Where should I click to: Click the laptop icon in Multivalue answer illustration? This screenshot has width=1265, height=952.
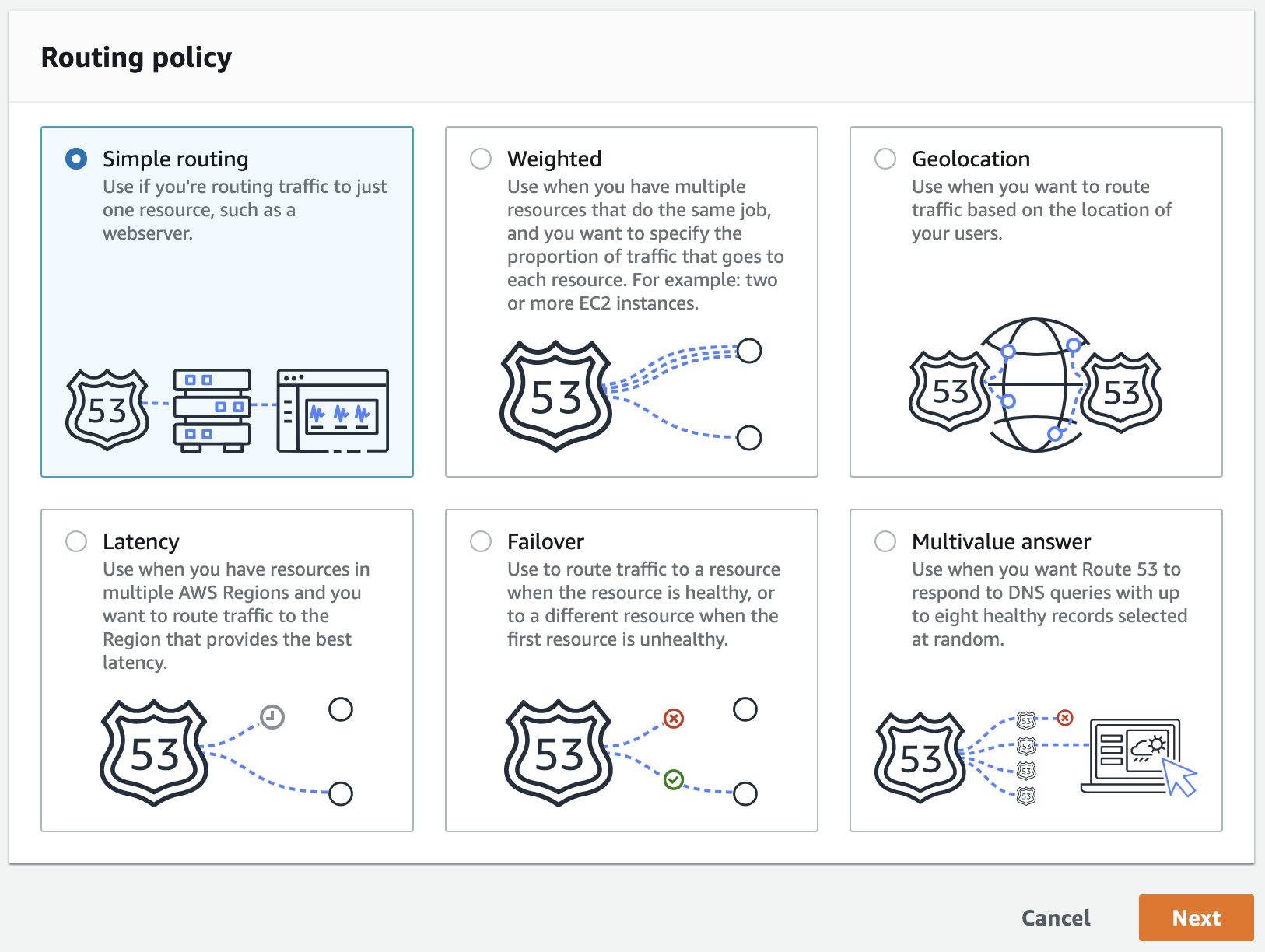pos(1131,757)
